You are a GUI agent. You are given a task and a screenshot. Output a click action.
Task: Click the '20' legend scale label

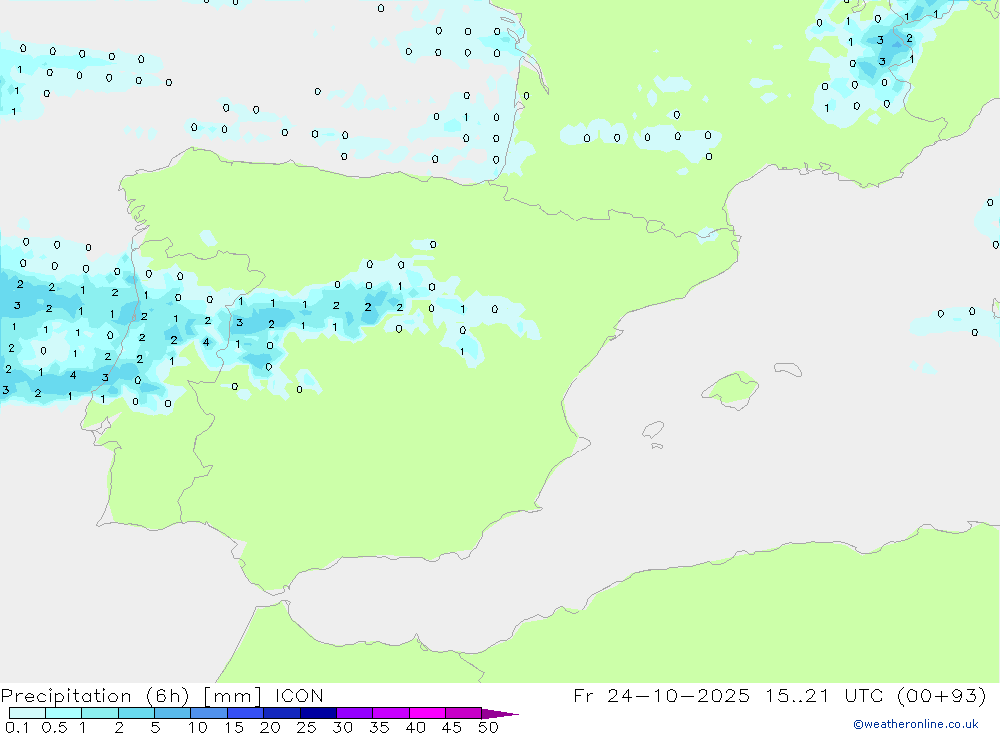click(270, 727)
